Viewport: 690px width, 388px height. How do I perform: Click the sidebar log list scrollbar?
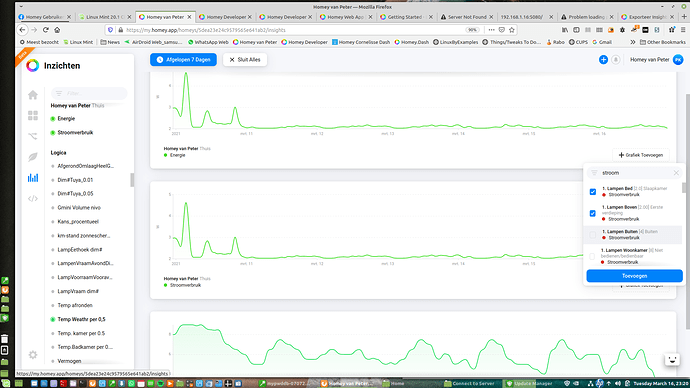pos(132,180)
